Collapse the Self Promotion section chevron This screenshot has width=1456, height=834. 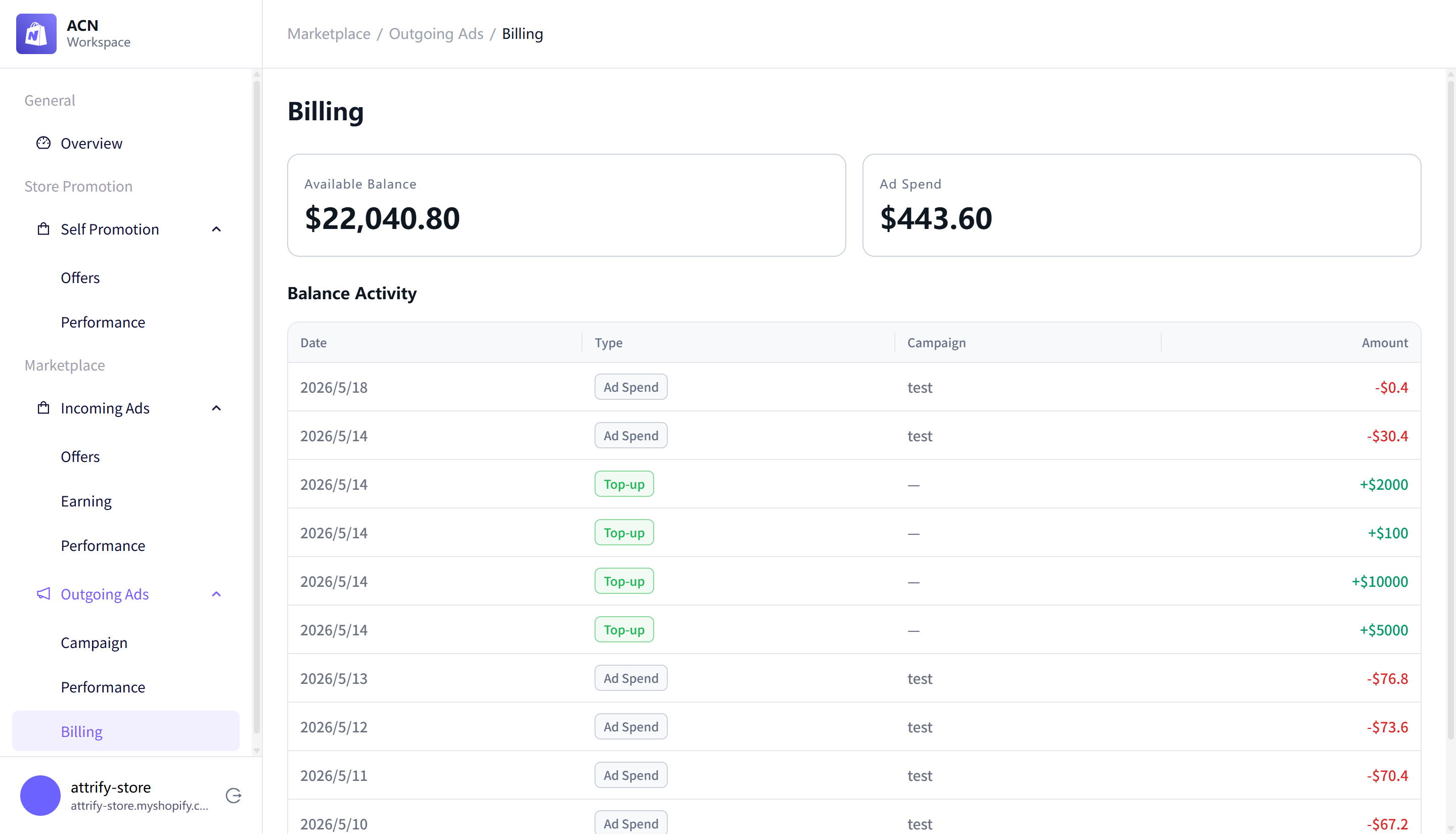pos(216,229)
